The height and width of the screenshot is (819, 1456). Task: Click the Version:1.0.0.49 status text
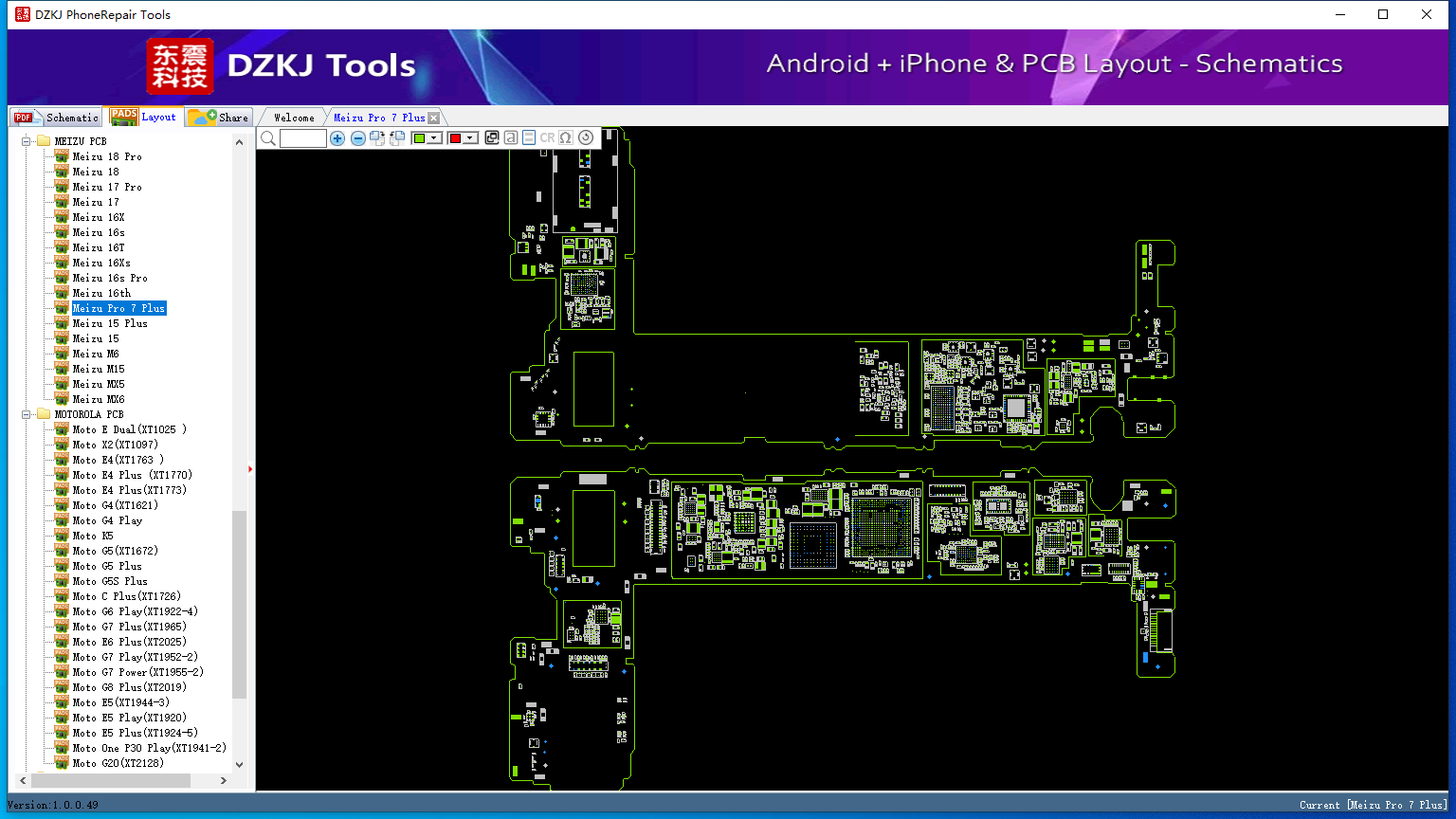point(52,805)
